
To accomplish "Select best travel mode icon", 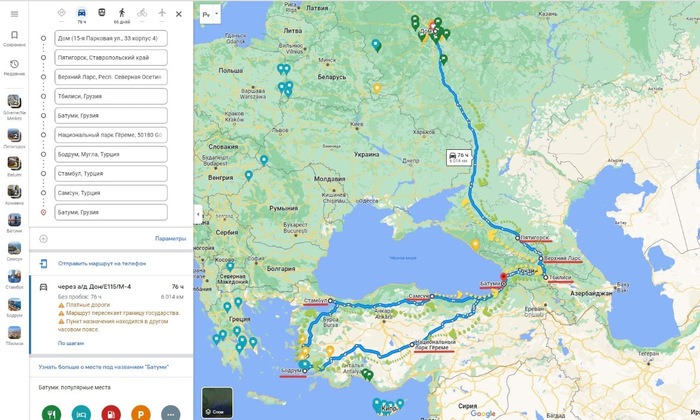I will tap(62, 12).
